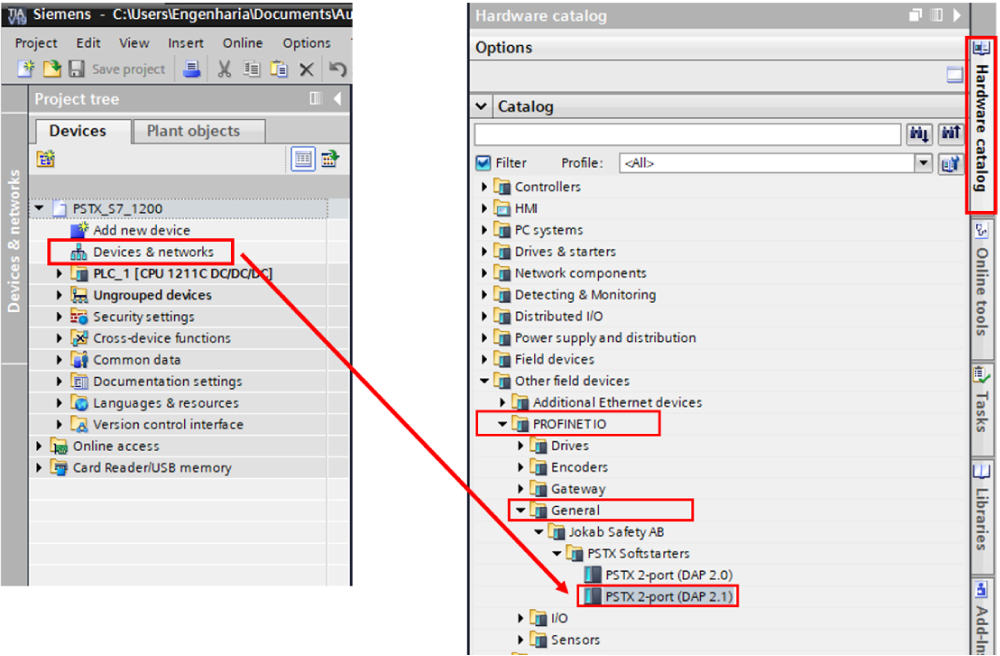Open the Devices & networks vertical tab
1000x656 pixels.
[x=13, y=241]
